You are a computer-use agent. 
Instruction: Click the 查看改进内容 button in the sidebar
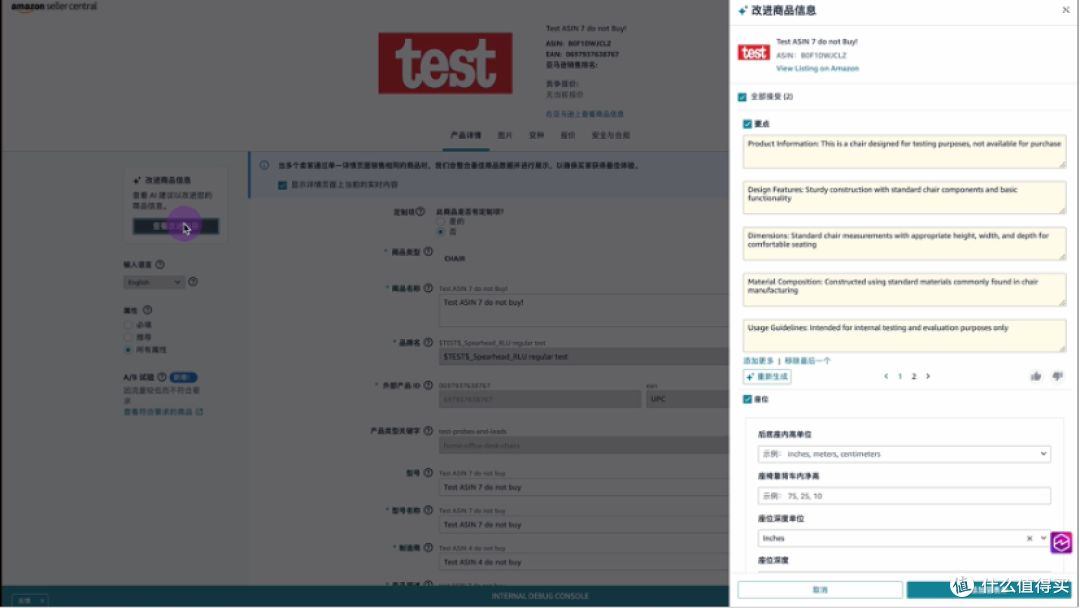pyautogui.click(x=176, y=227)
